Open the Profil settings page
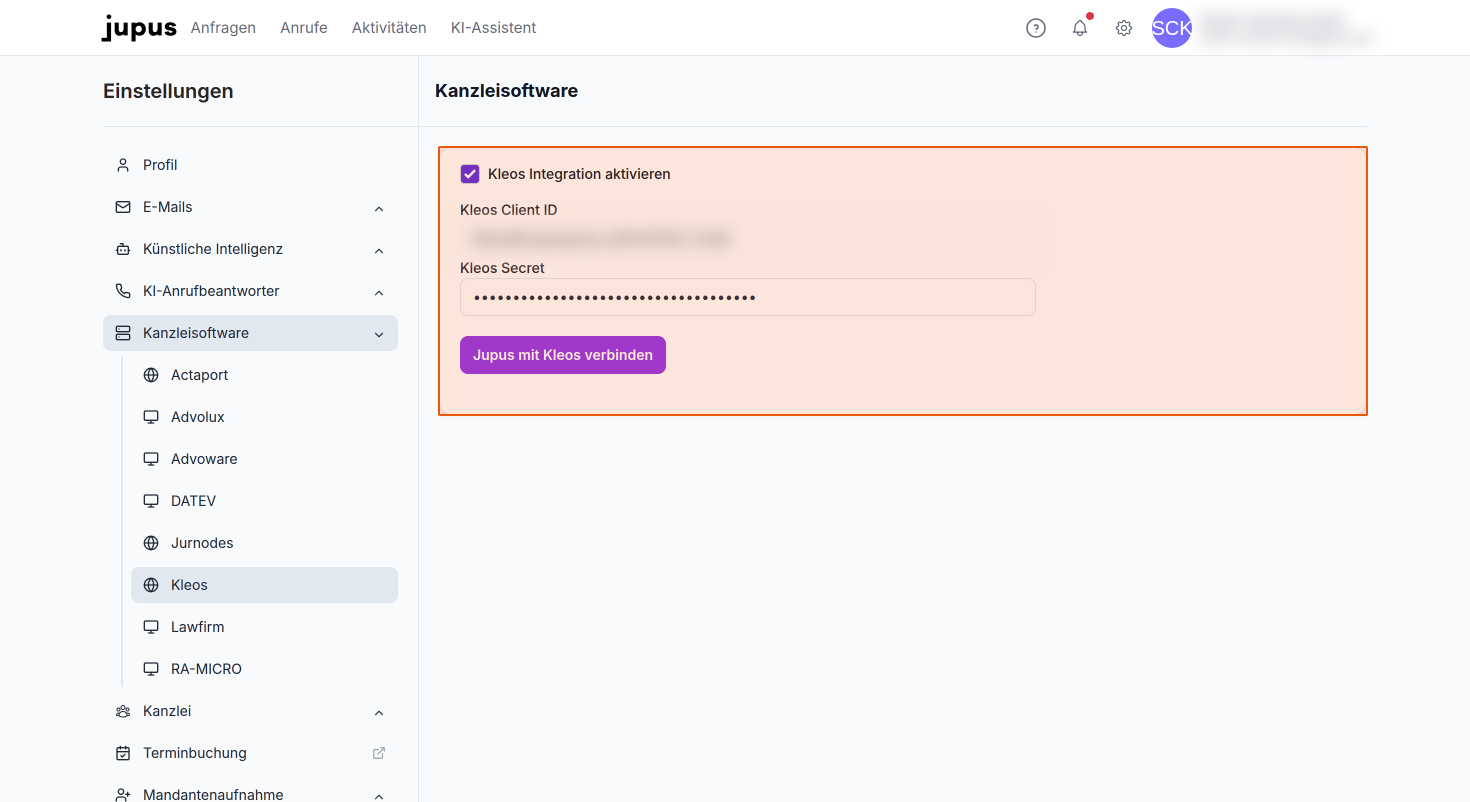 point(250,165)
